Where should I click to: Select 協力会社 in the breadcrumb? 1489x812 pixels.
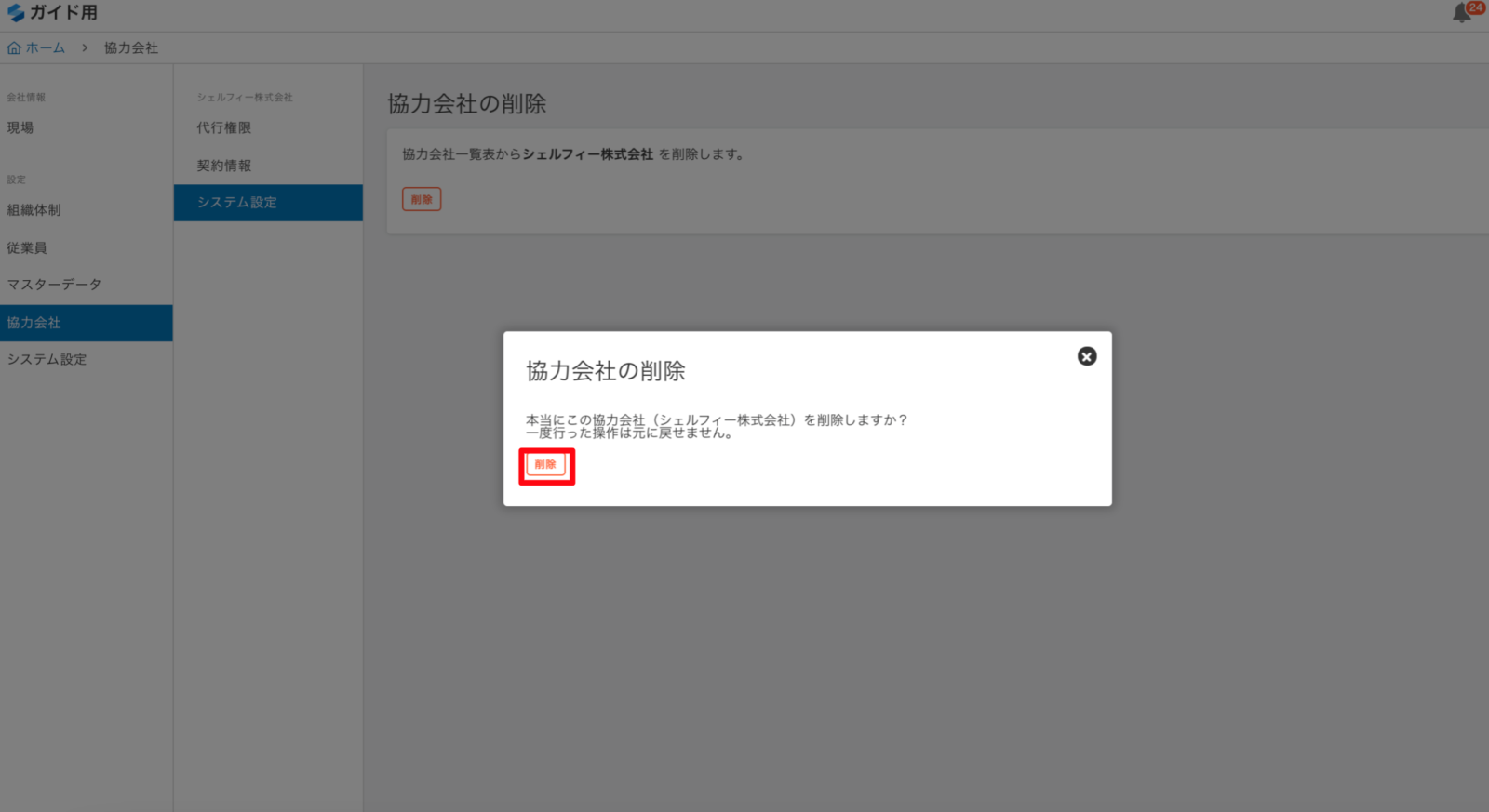tap(131, 48)
